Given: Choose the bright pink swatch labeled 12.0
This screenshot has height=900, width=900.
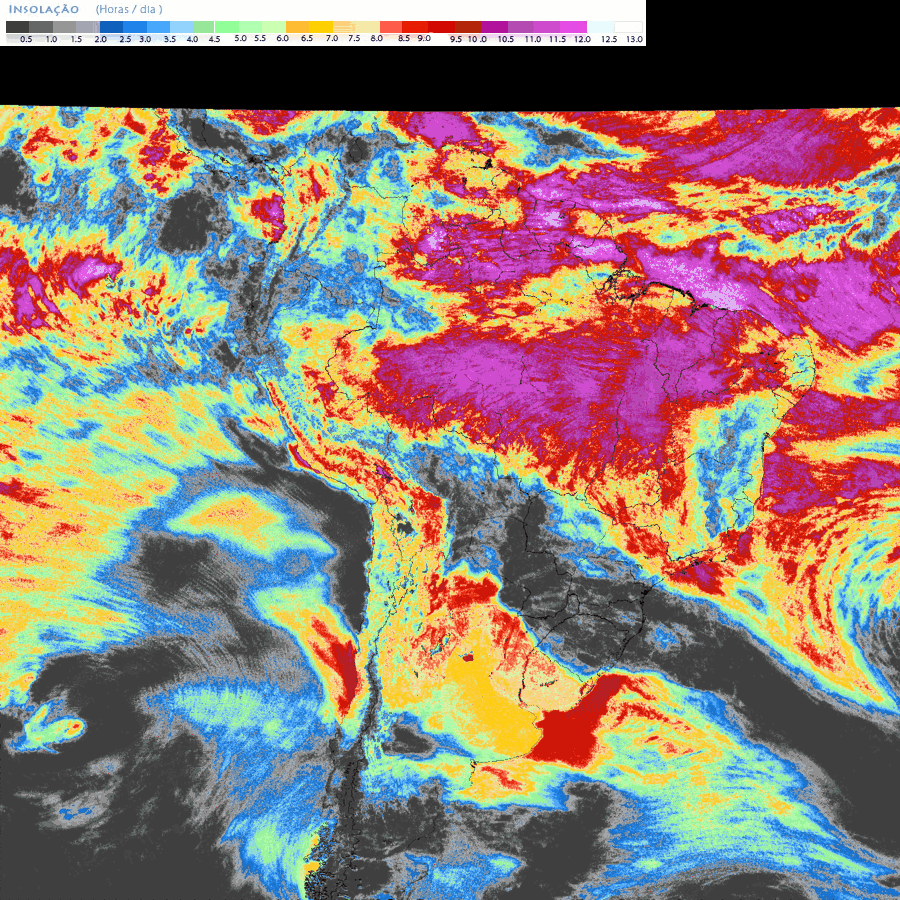Looking at the screenshot, I should pos(573,27).
